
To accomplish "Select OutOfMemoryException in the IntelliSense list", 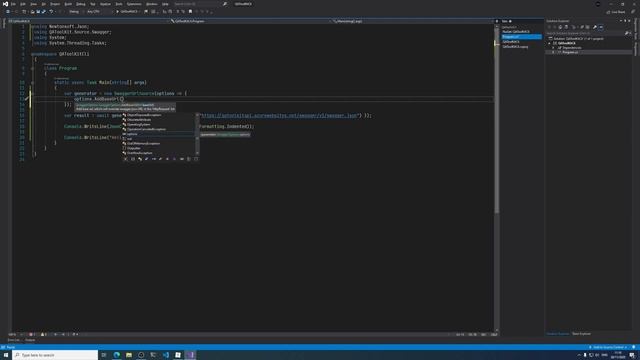I will point(158,144).
